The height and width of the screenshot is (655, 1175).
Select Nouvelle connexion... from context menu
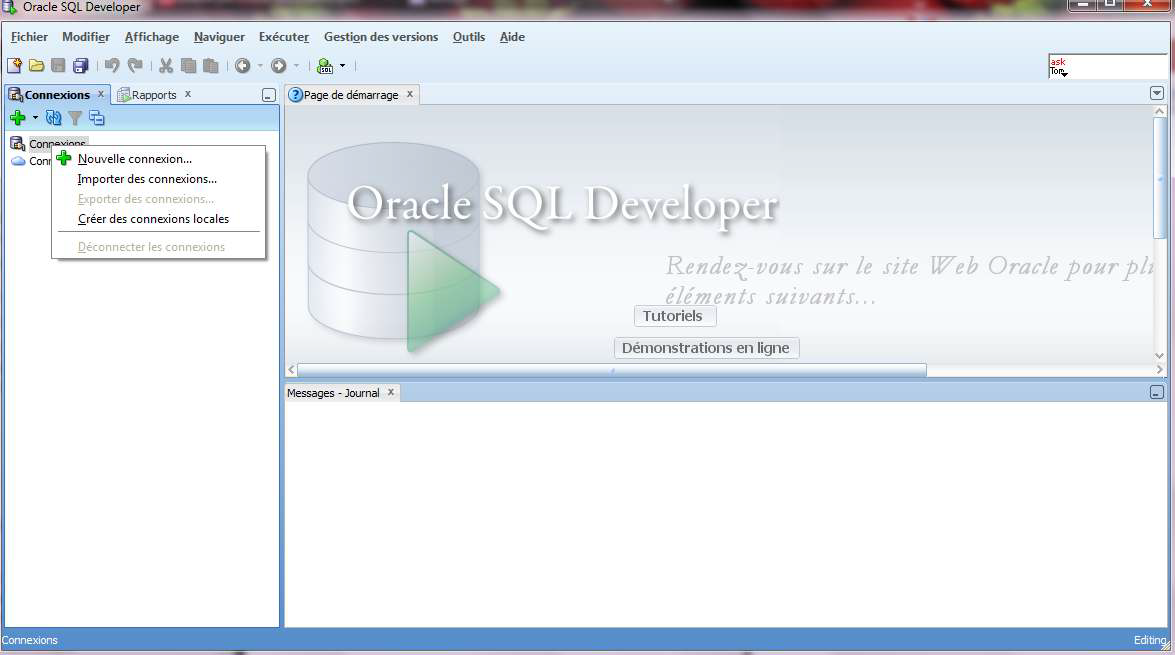click(134, 159)
